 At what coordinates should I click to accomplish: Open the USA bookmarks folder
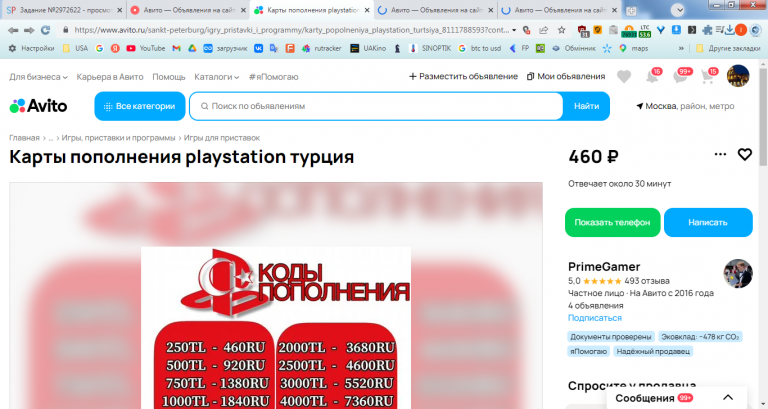(75, 48)
